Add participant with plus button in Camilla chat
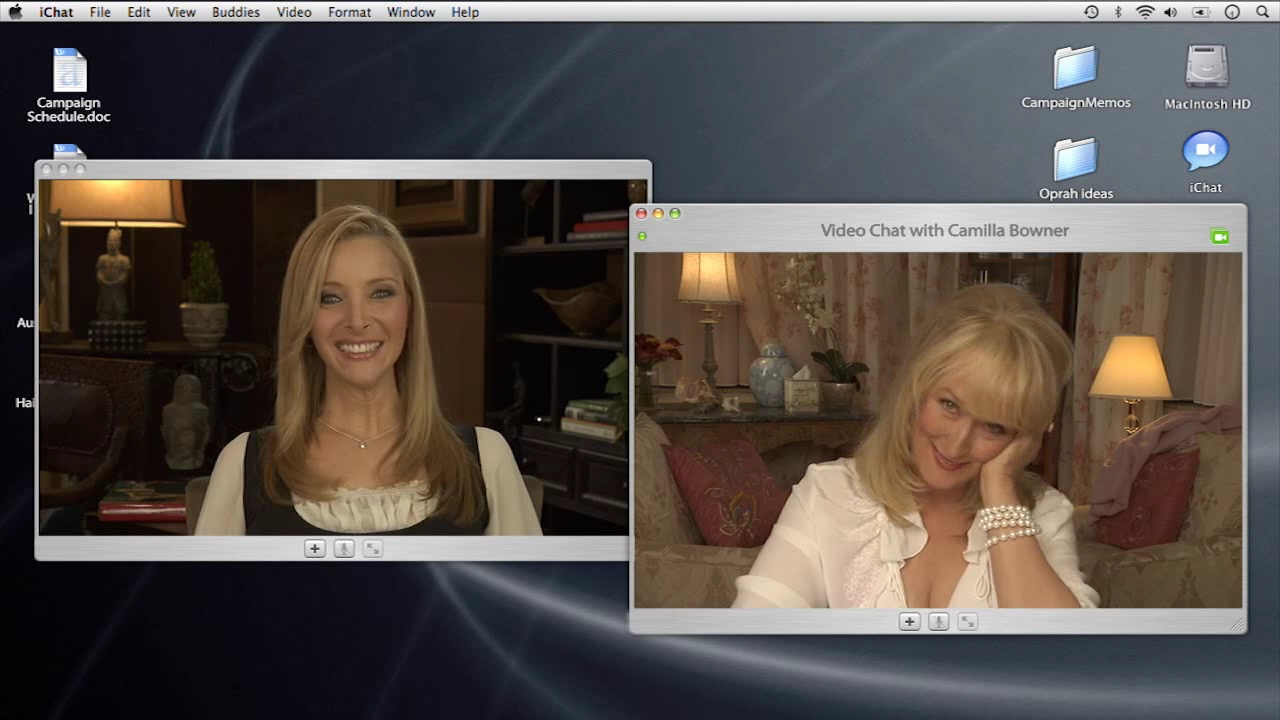The width and height of the screenshot is (1280, 720). [x=909, y=621]
